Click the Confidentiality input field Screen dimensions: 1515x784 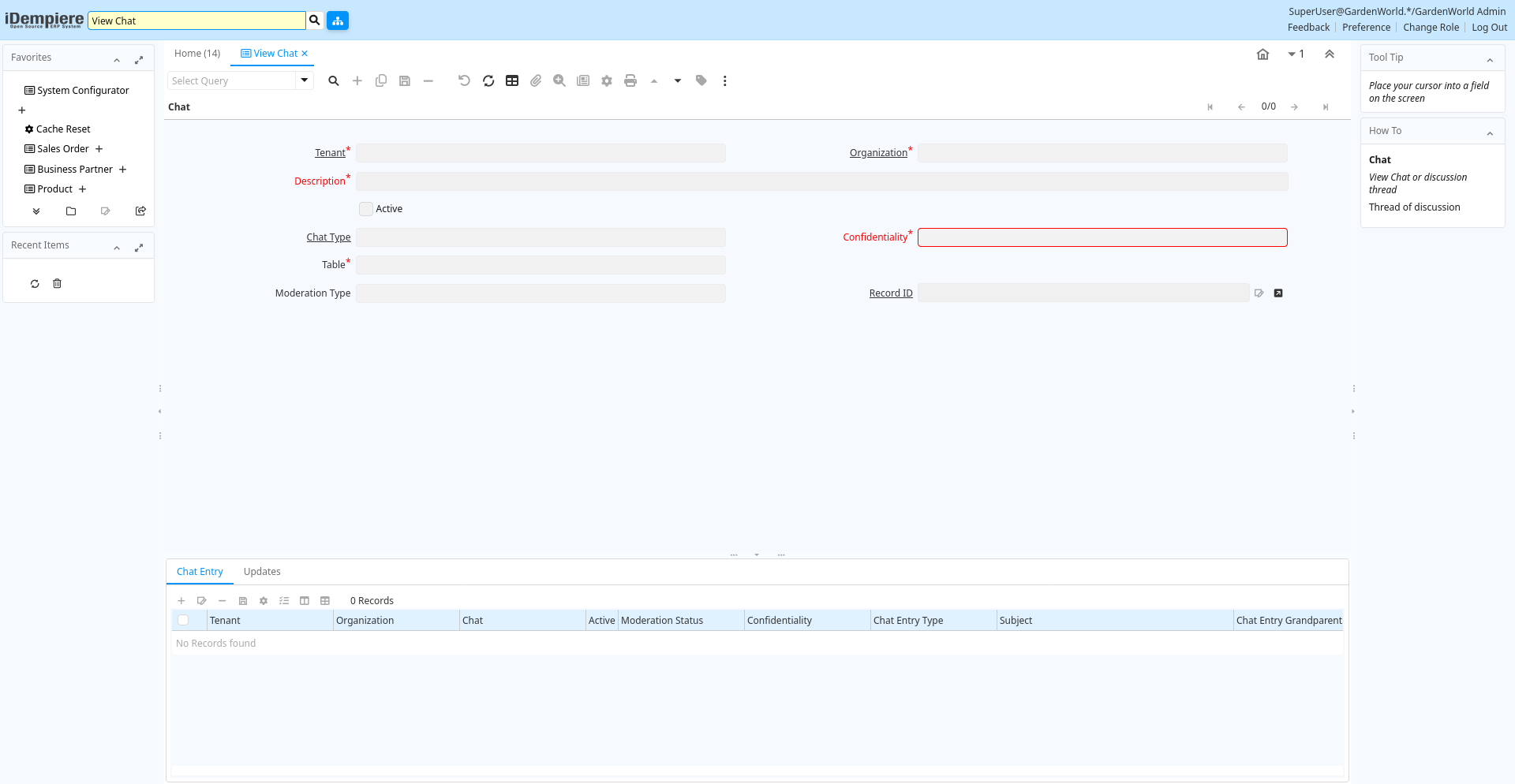[x=1102, y=237]
